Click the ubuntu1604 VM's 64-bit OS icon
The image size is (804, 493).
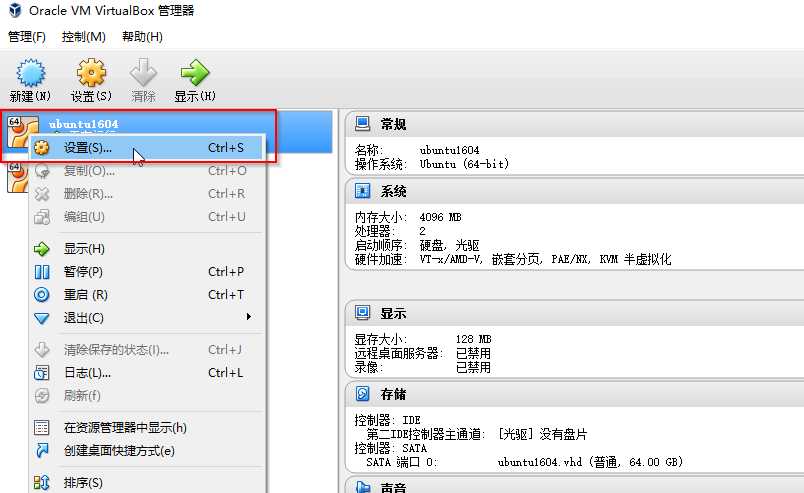(x=22, y=131)
